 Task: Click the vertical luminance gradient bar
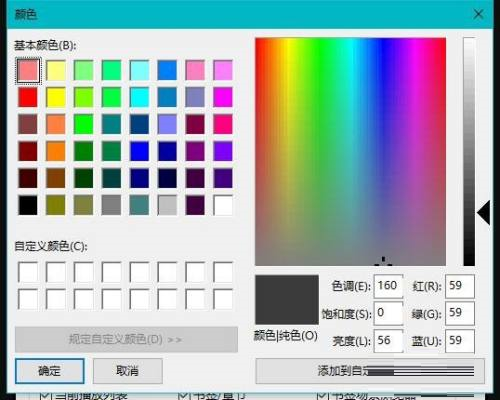click(x=469, y=152)
